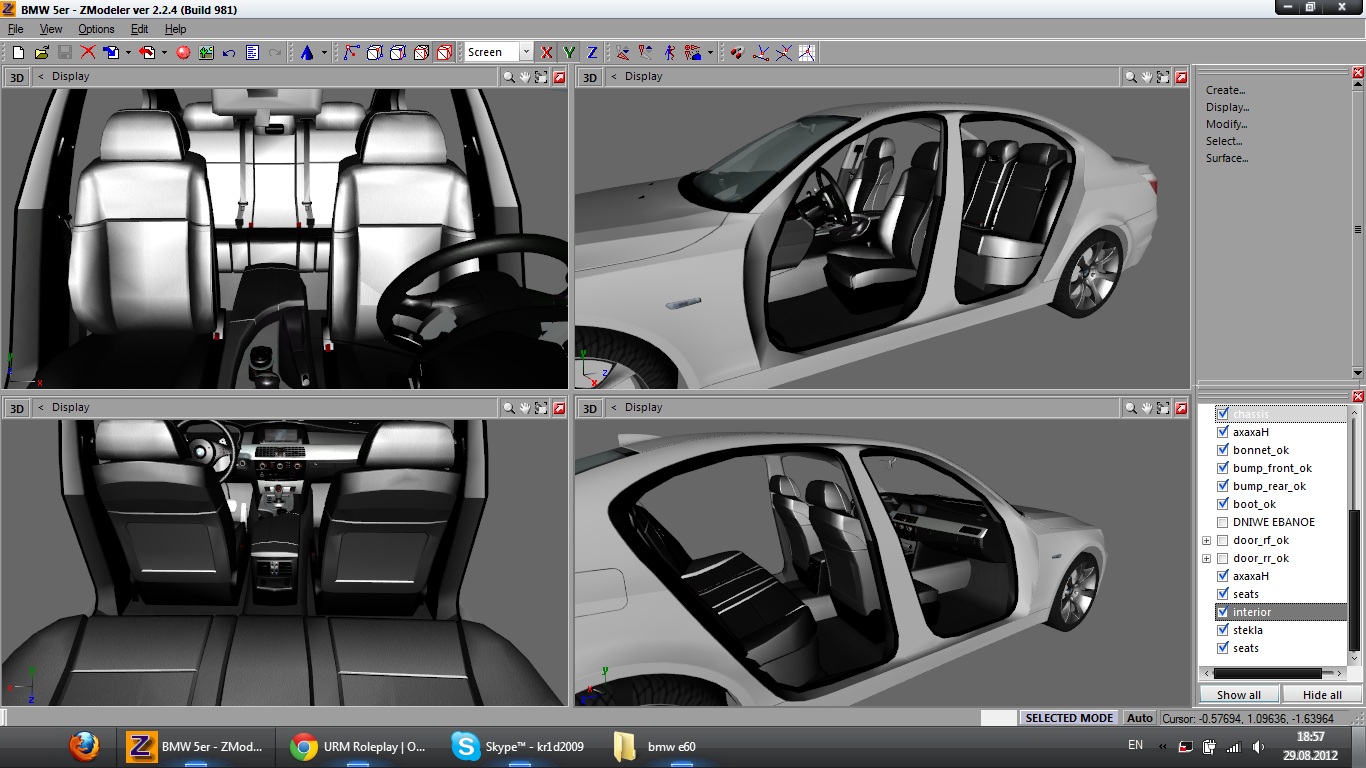Click the Import toolbar icon
This screenshot has width=1366, height=768.
110,52
